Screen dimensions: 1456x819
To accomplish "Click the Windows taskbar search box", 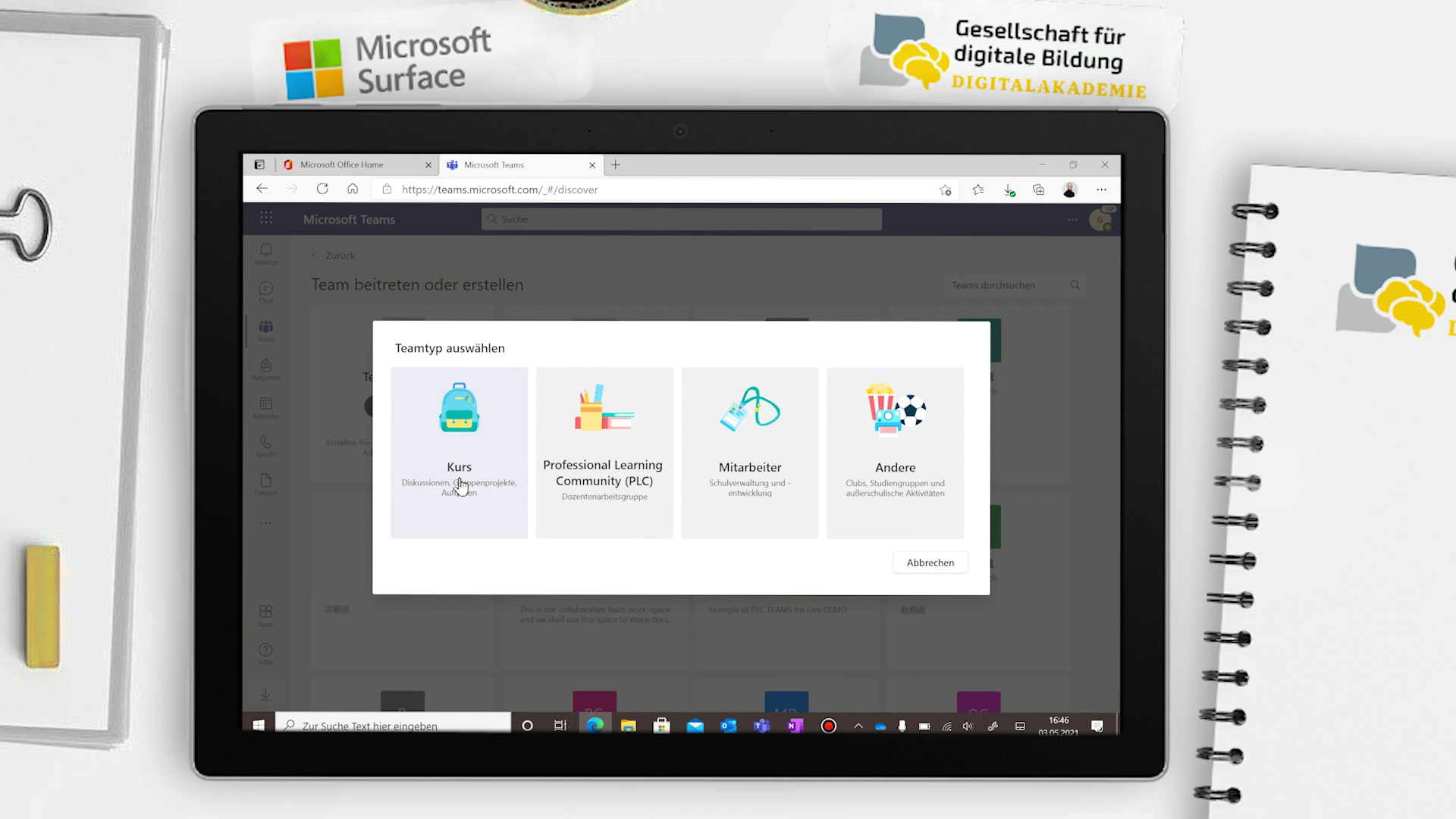I will pos(394,726).
